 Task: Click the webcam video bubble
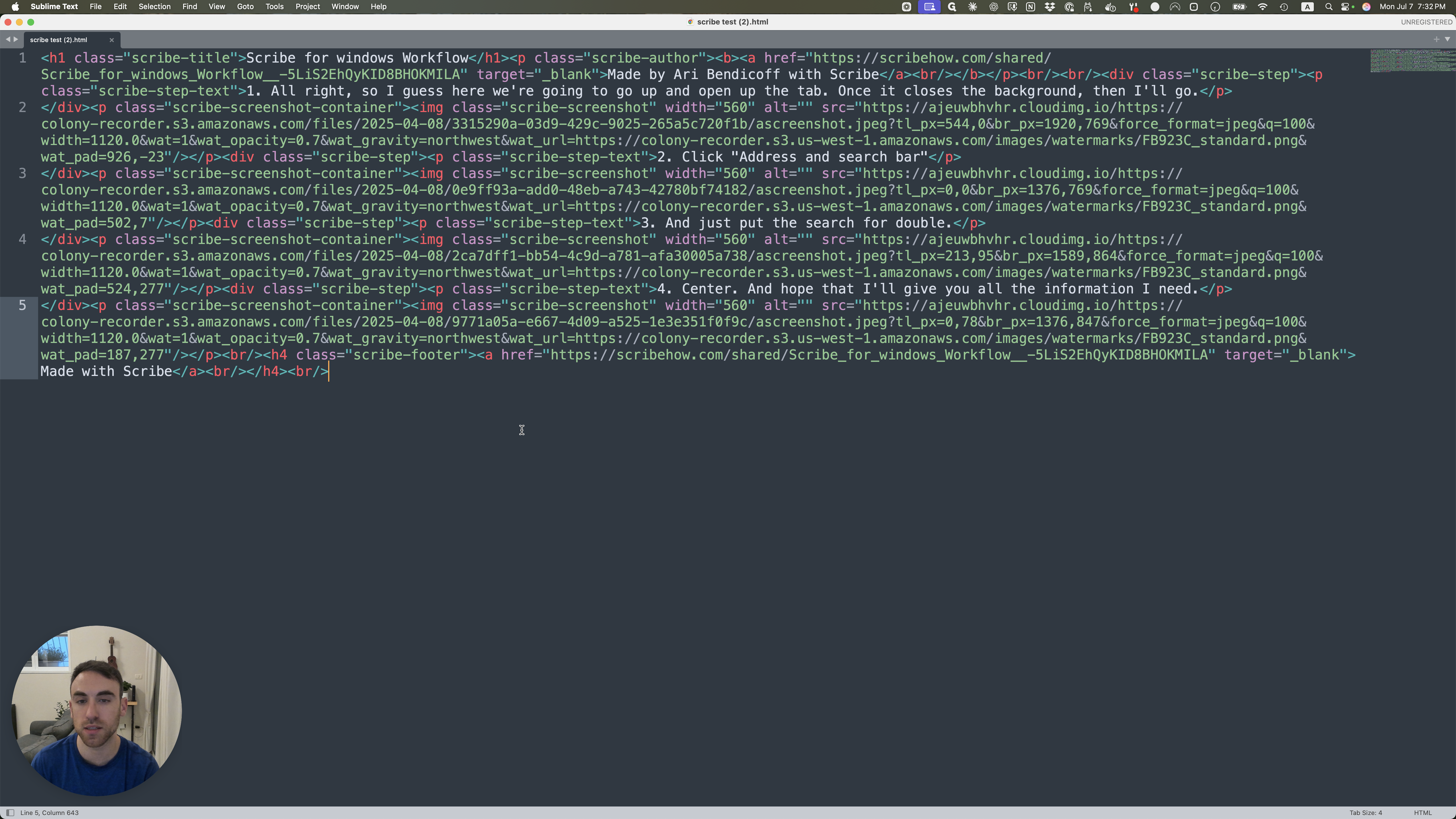point(97,710)
